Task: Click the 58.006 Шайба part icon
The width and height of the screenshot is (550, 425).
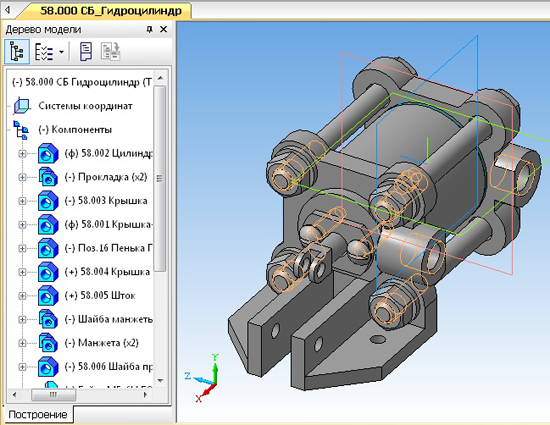Action: (48, 367)
